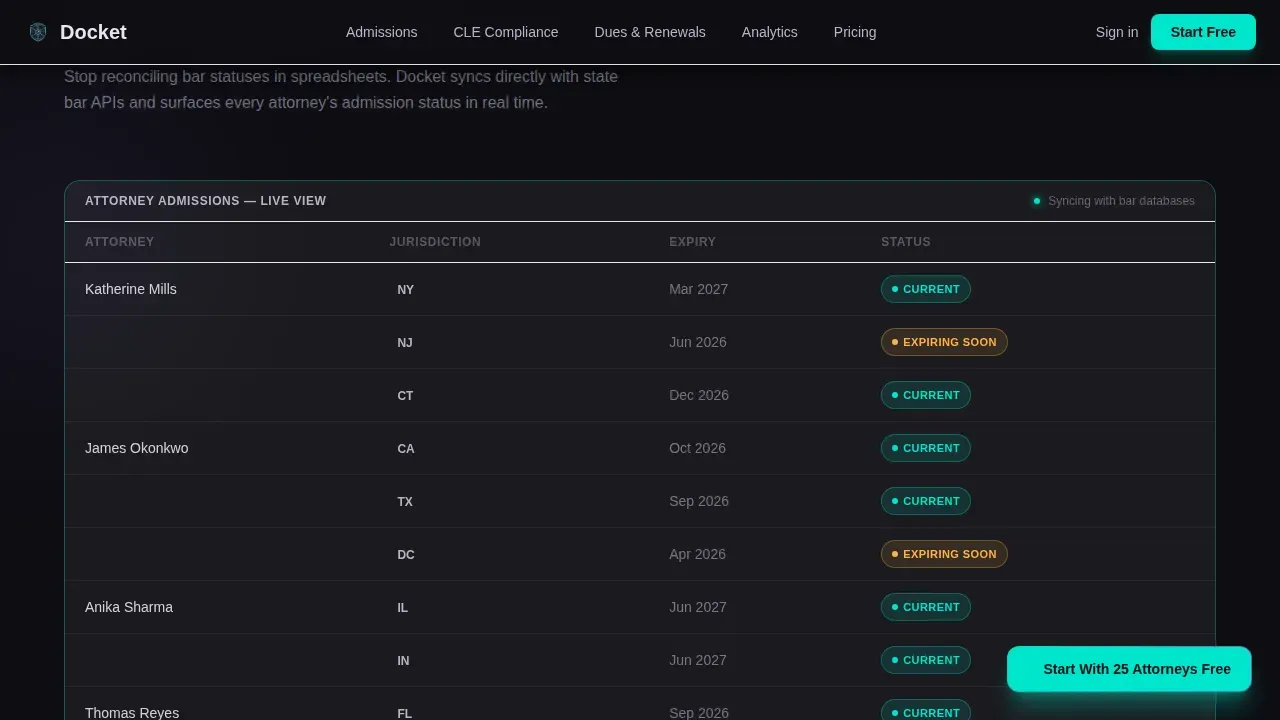Select attorney Anika Sharma
The height and width of the screenshot is (720, 1280).
129,607
